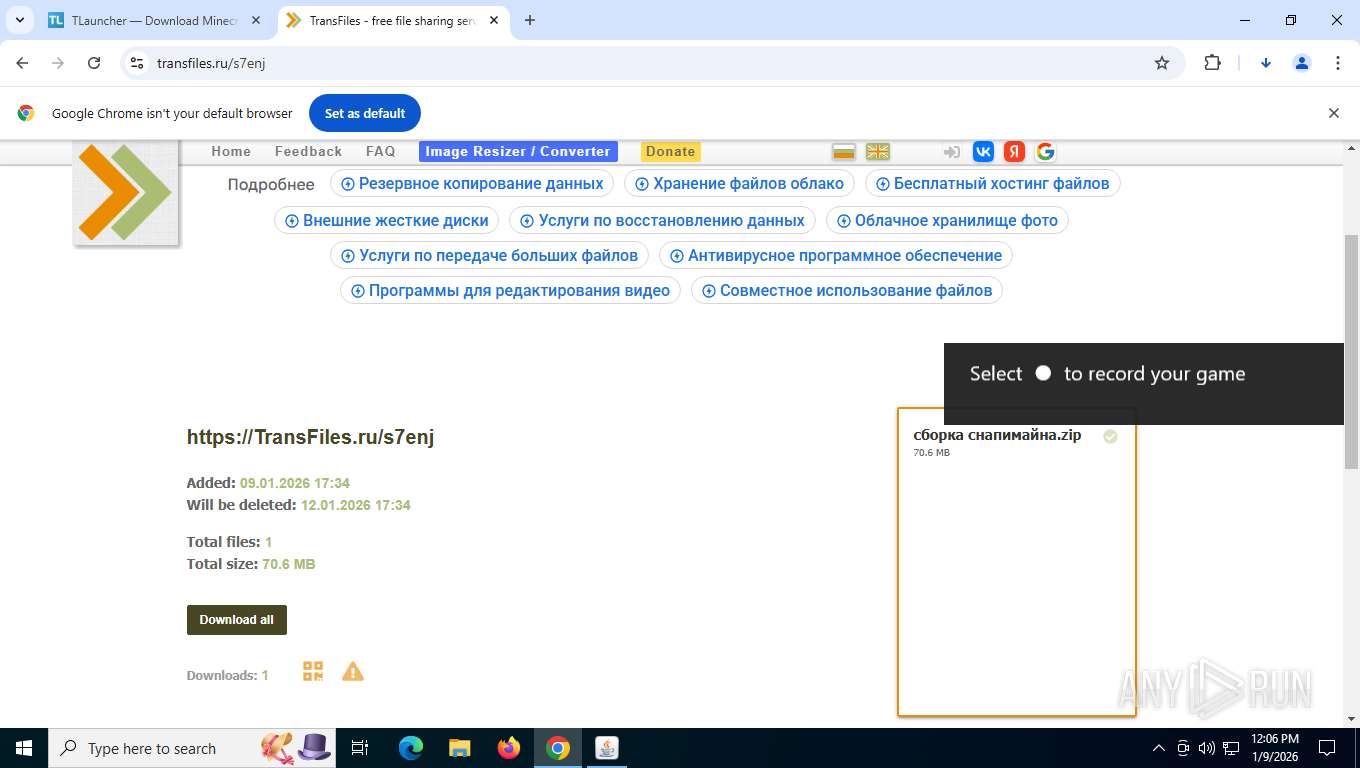1360x768 pixels.
Task: Open the Chrome three-dot menu
Action: [1337, 63]
